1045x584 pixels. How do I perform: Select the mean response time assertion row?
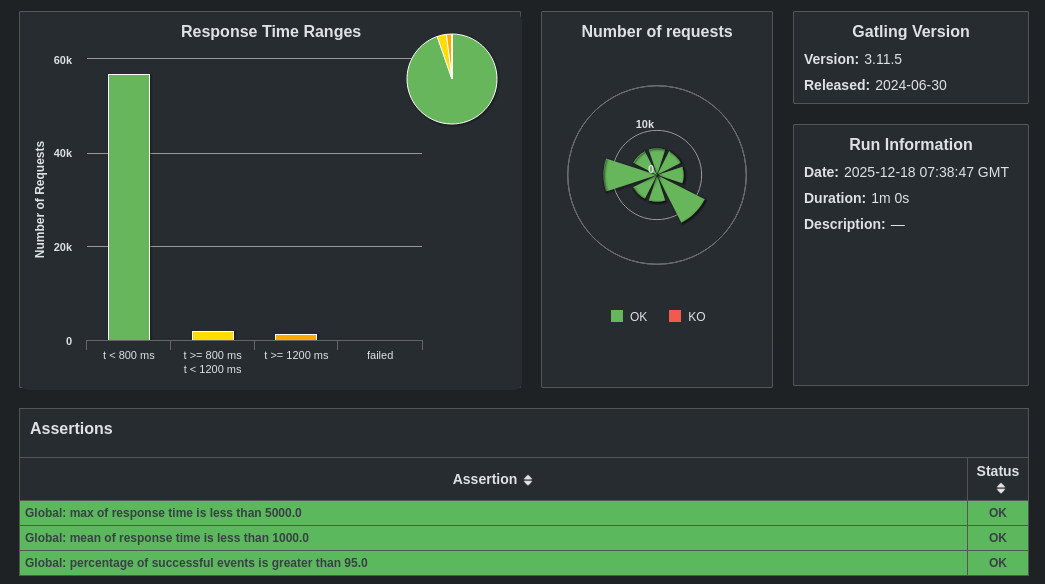click(524, 538)
